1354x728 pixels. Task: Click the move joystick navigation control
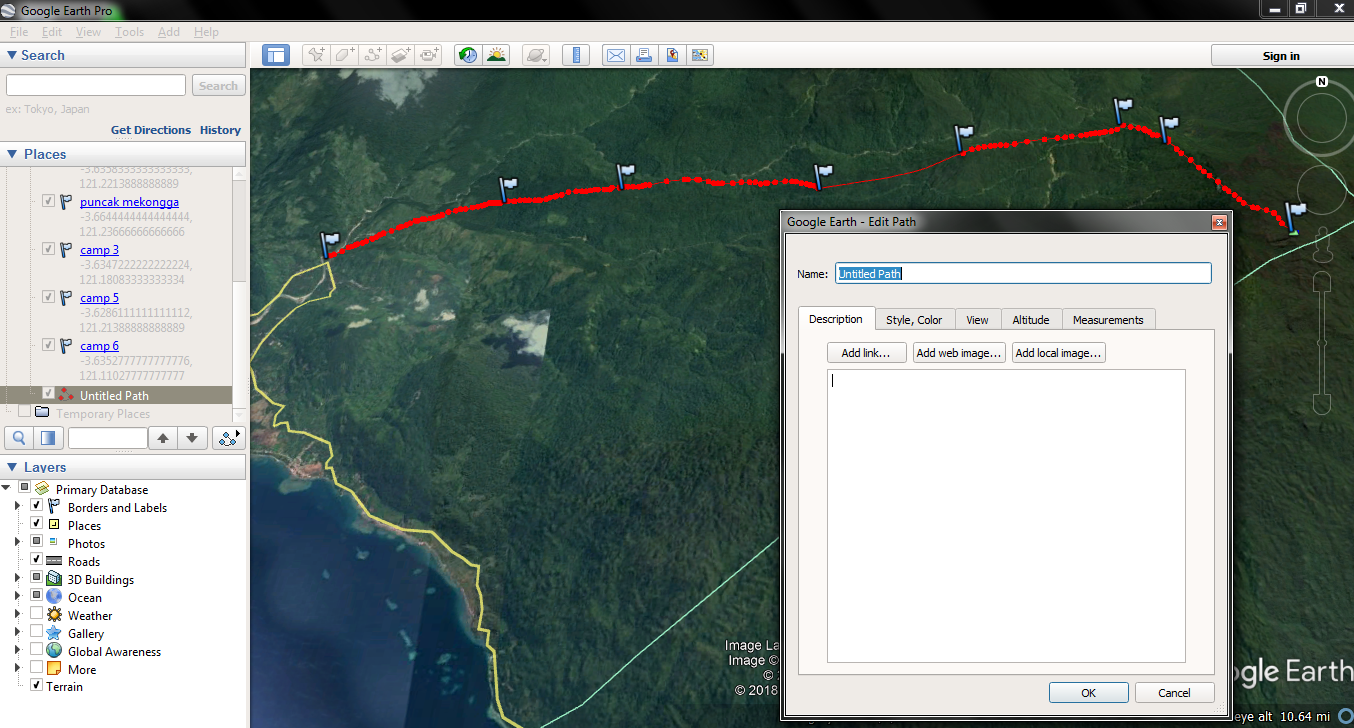(x=1322, y=190)
